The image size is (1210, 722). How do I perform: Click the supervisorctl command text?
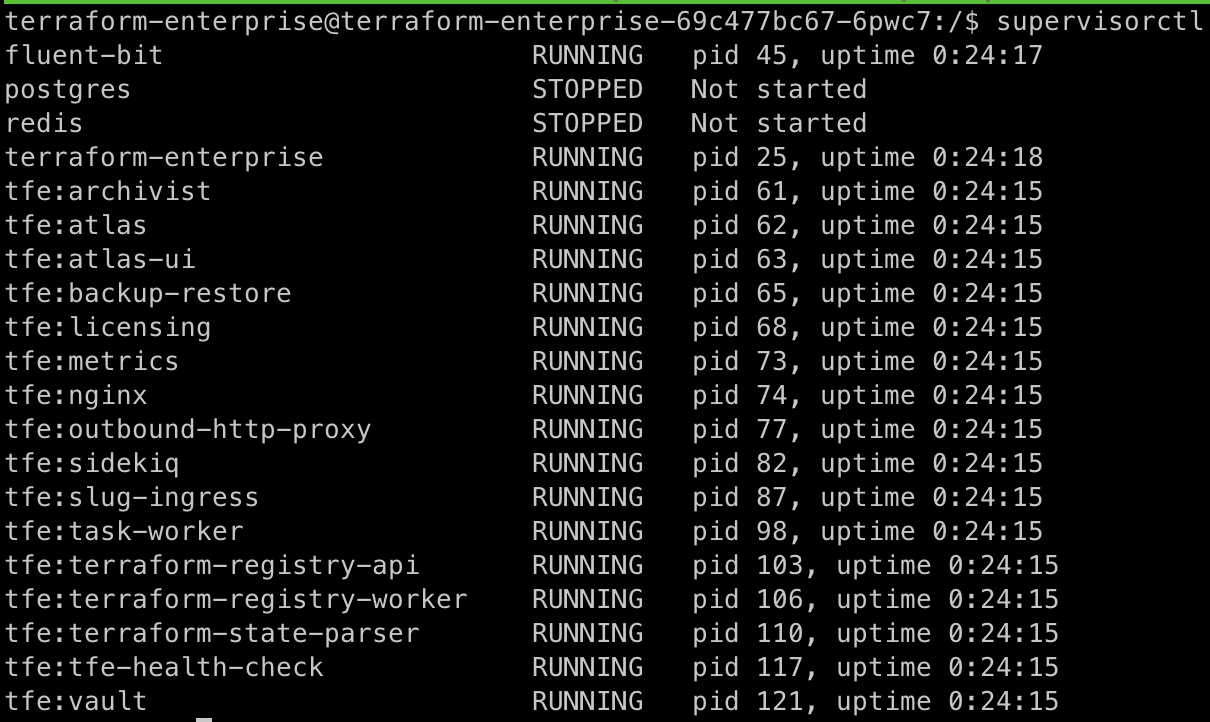[1100, 21]
